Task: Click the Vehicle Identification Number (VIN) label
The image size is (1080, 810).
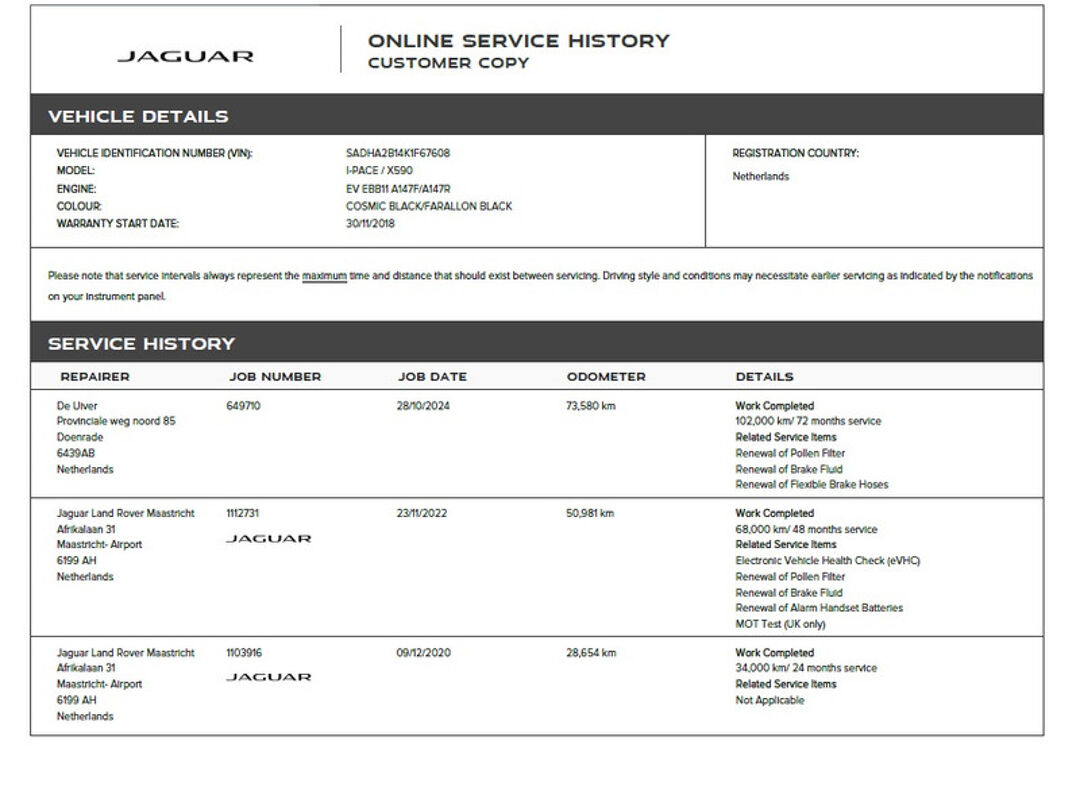Action: (x=154, y=153)
